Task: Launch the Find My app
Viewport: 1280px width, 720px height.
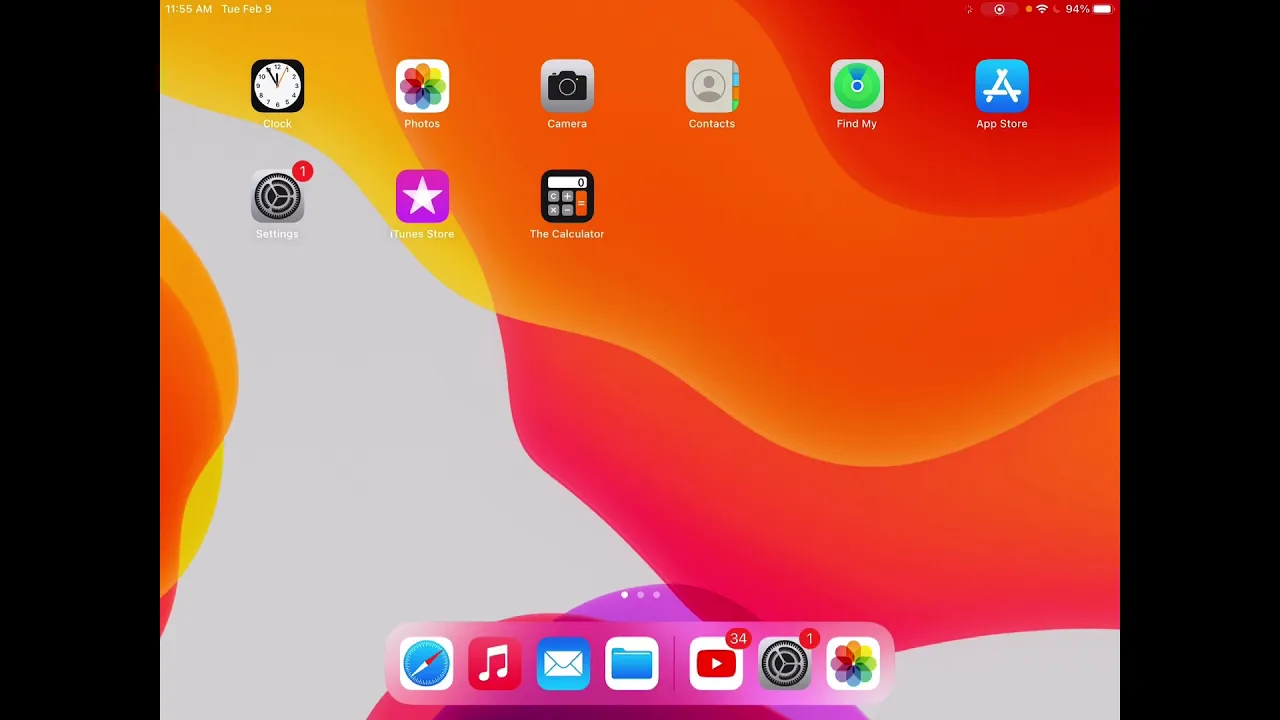Action: pyautogui.click(x=857, y=86)
